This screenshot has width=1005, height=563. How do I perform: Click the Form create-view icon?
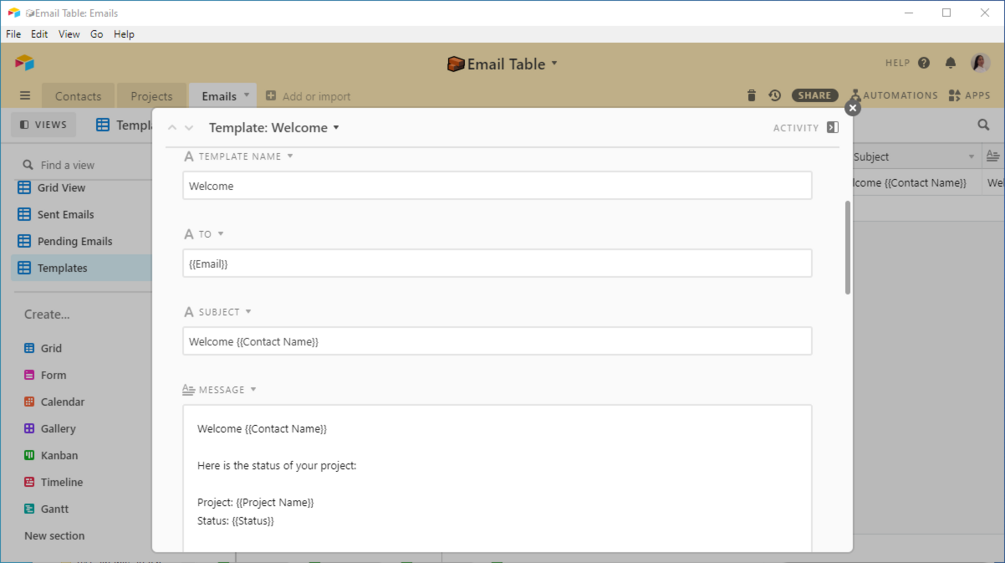pyautogui.click(x=29, y=375)
